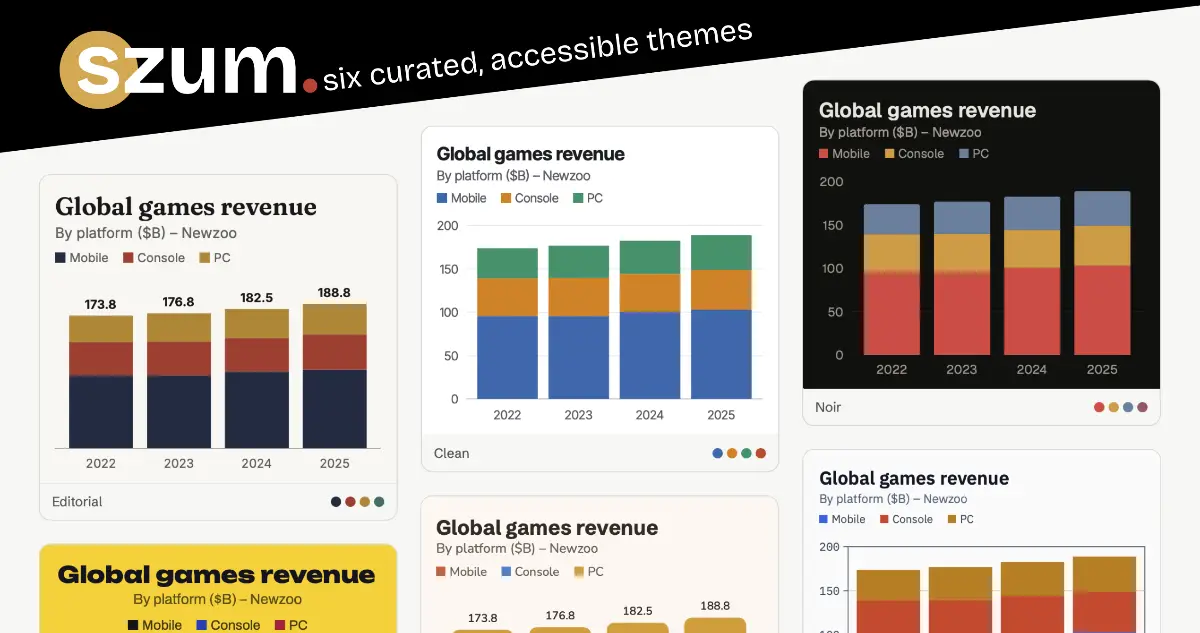Toggle Console legend in Noir chart
The image size is (1200, 633).
tap(914, 154)
